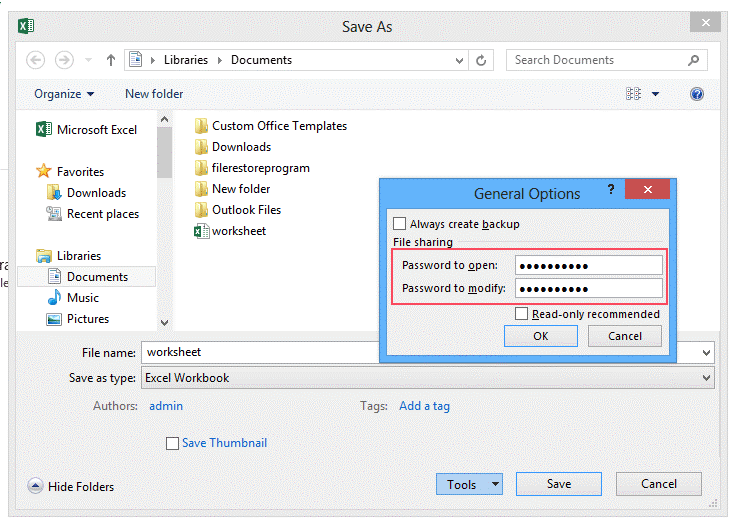
Task: Check Read-only recommended option
Action: pos(521,313)
